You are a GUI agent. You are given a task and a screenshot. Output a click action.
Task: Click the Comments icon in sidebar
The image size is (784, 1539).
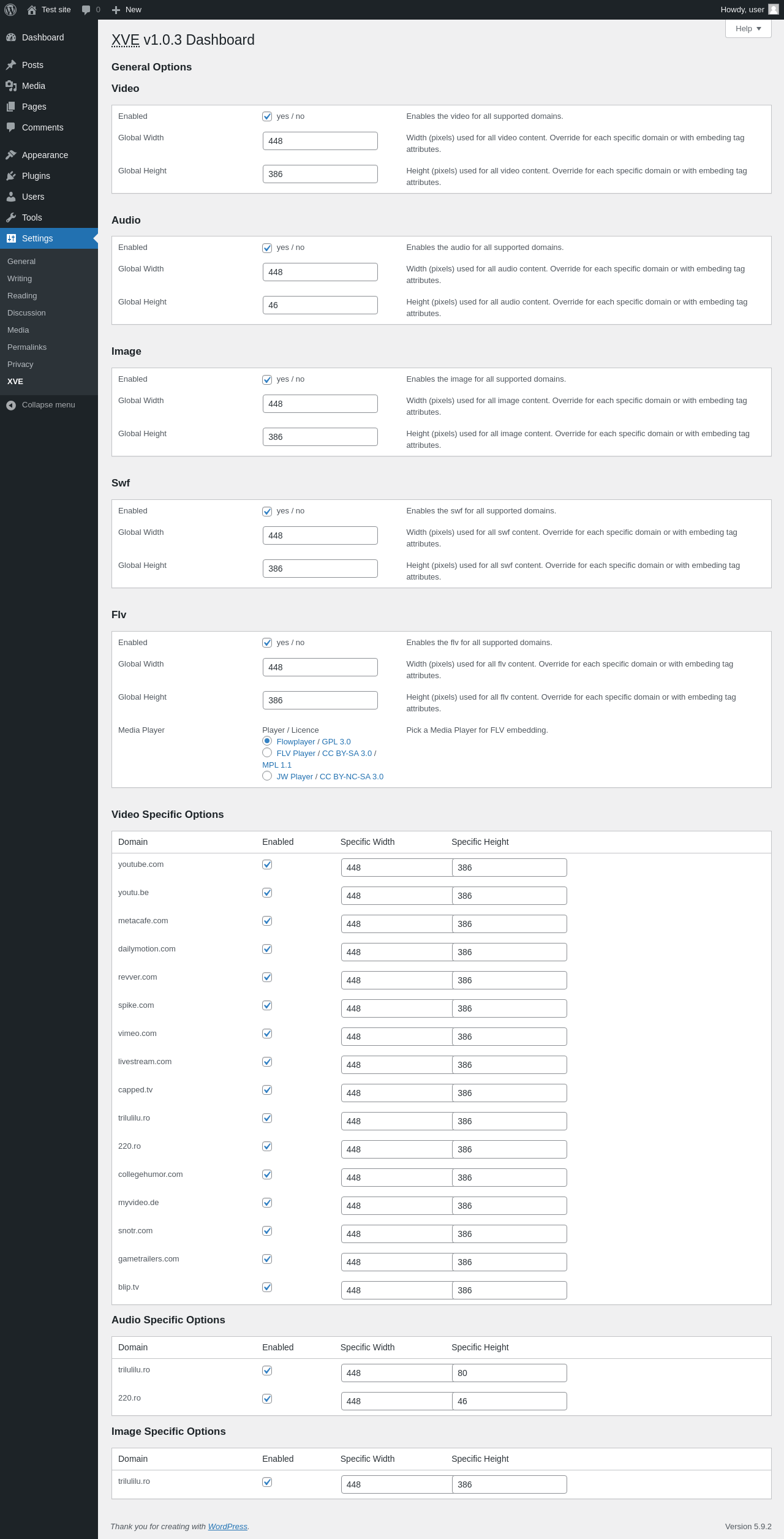click(11, 127)
